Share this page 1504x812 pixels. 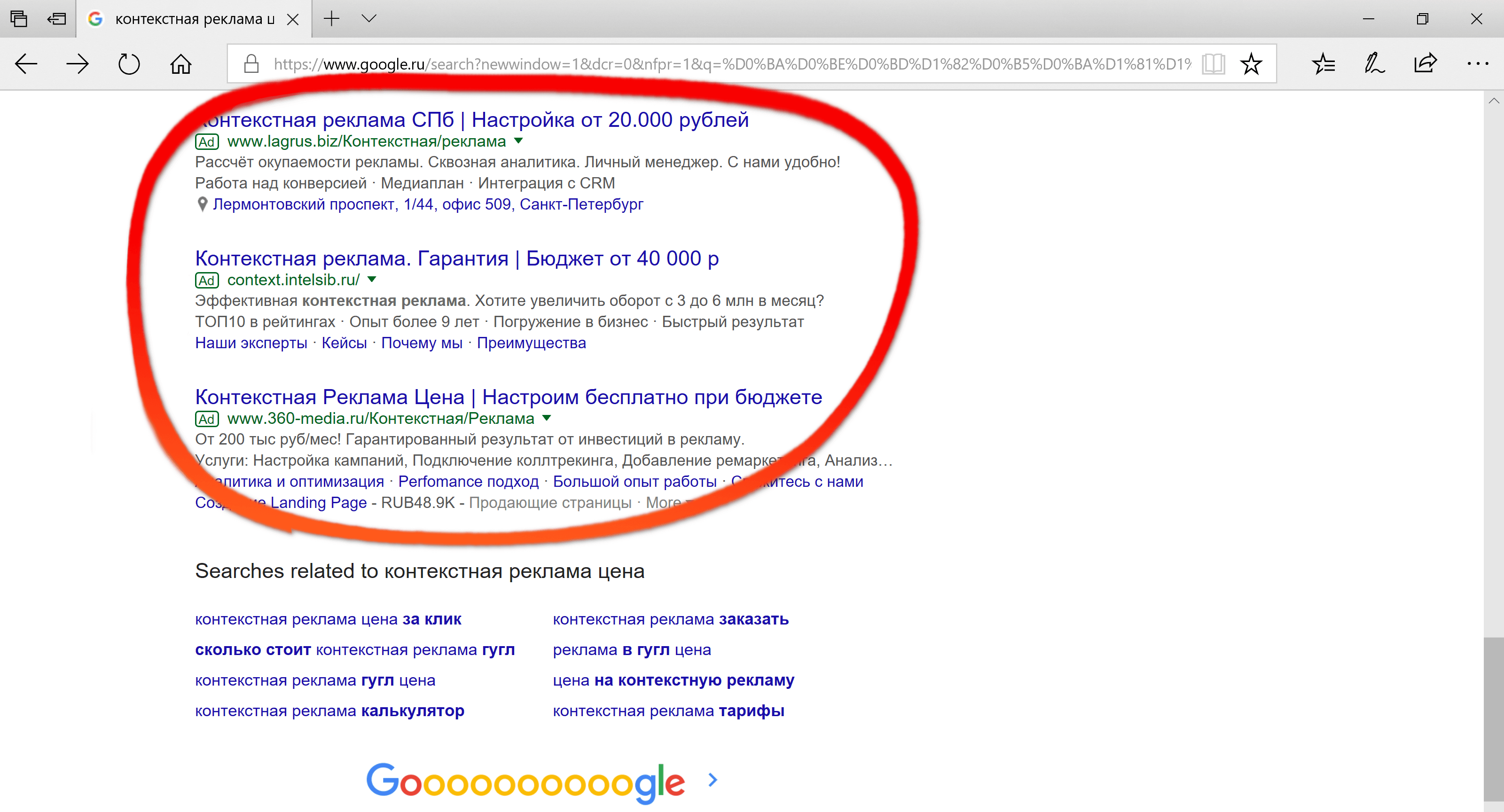click(1425, 63)
